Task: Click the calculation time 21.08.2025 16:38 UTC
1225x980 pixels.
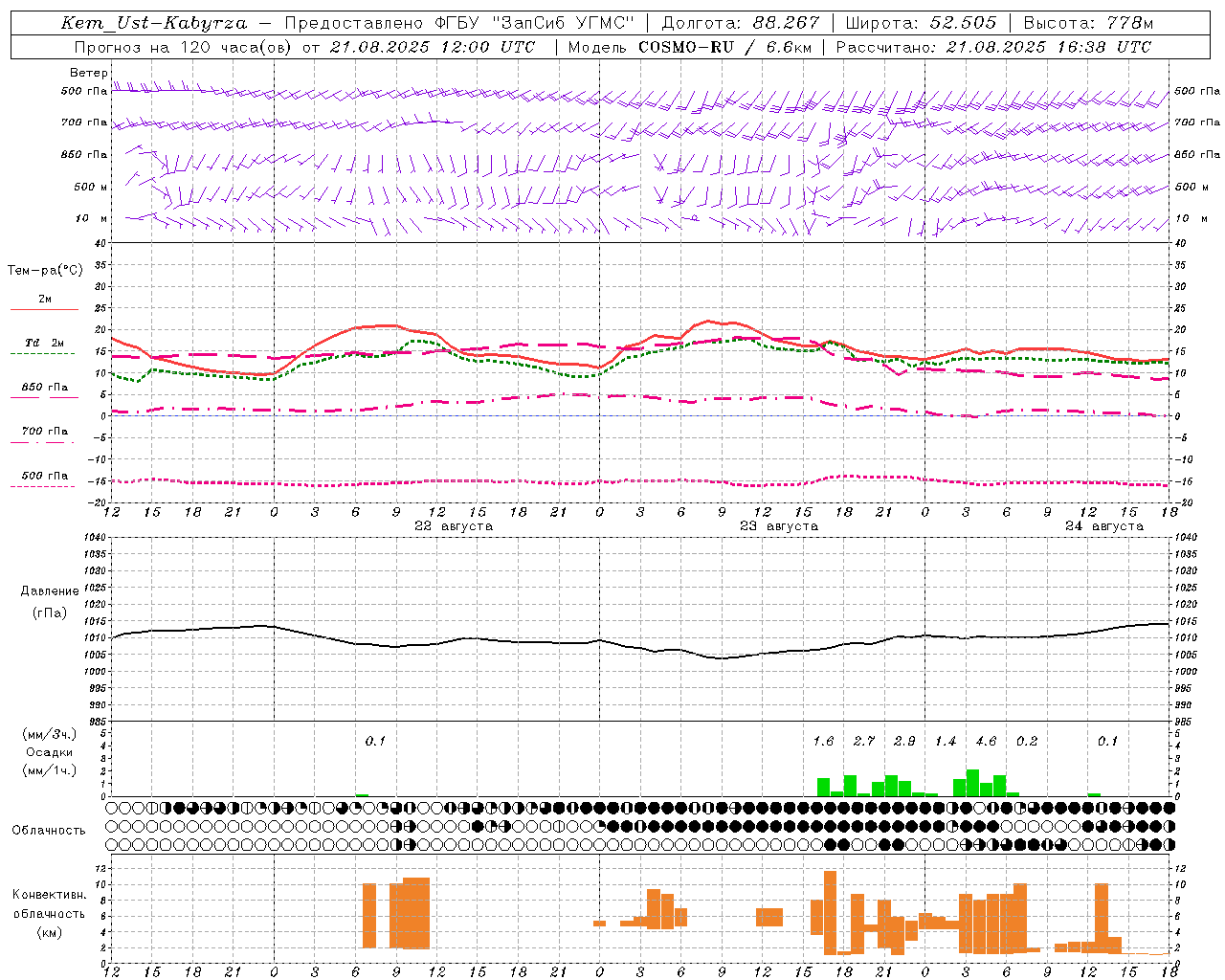Action: pos(1048,47)
